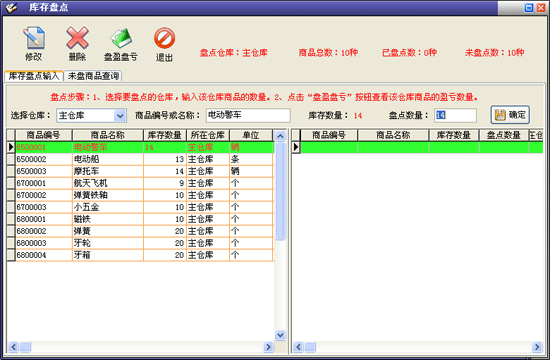Screen dimensions: 550x360
Task: Click the left table scroll right arrow
Action: [x=268, y=347]
